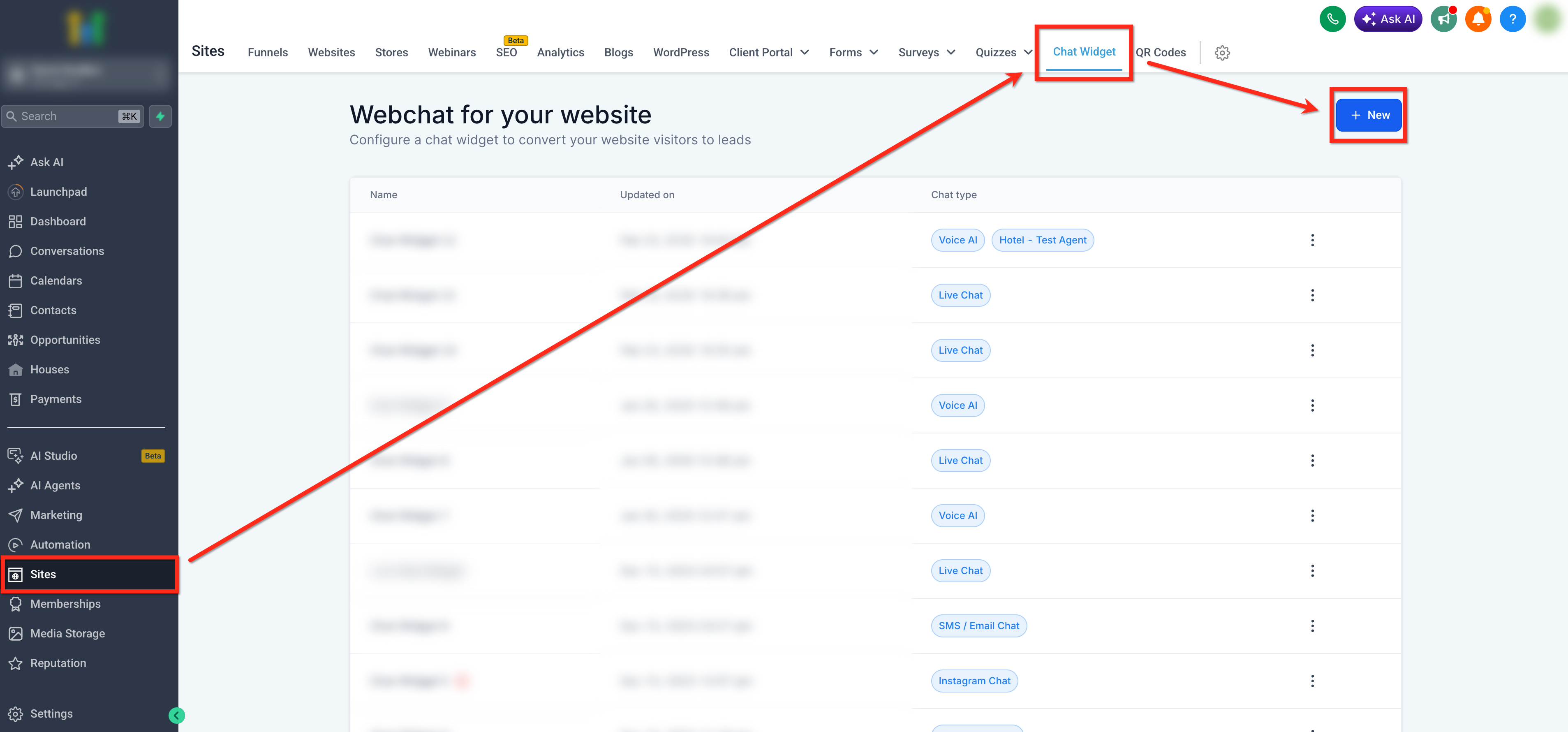Expand the Client Portal dropdown

[x=769, y=52]
